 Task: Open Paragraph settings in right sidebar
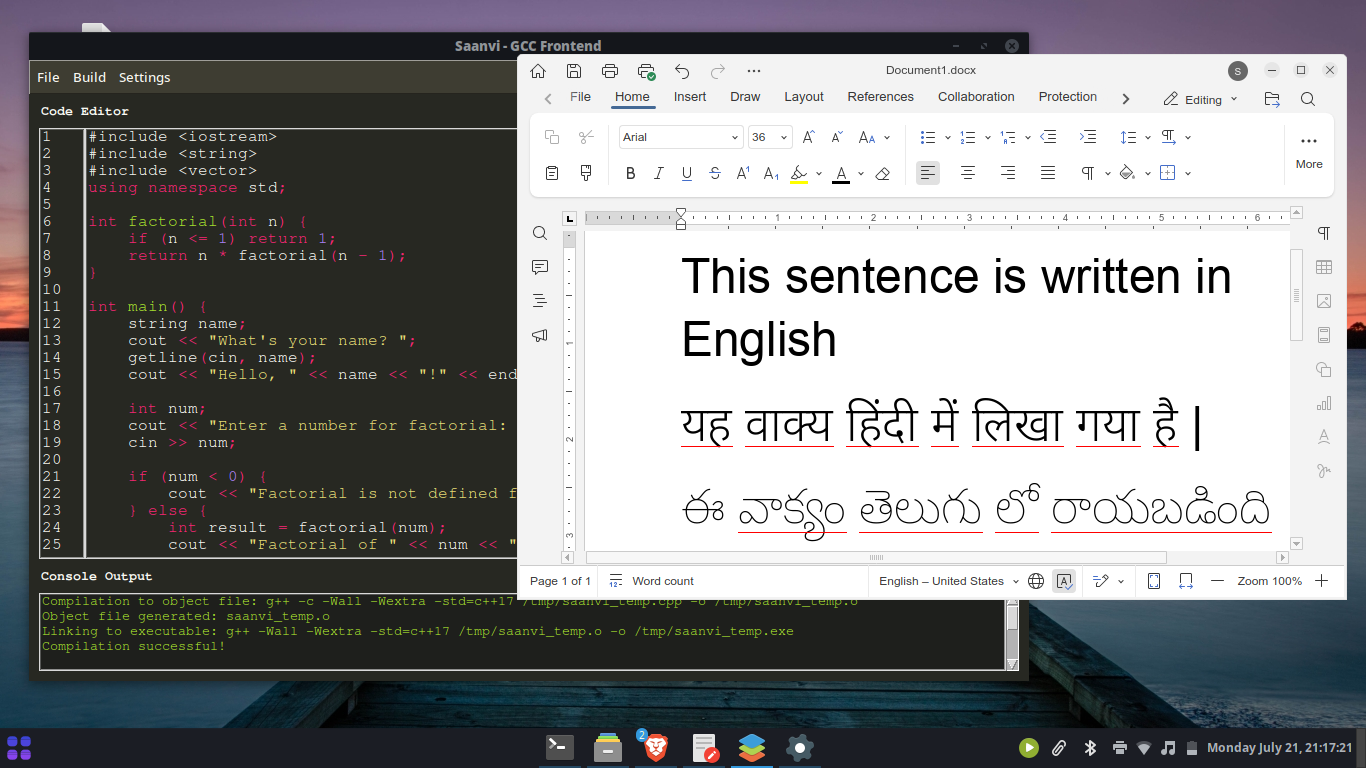[1324, 233]
